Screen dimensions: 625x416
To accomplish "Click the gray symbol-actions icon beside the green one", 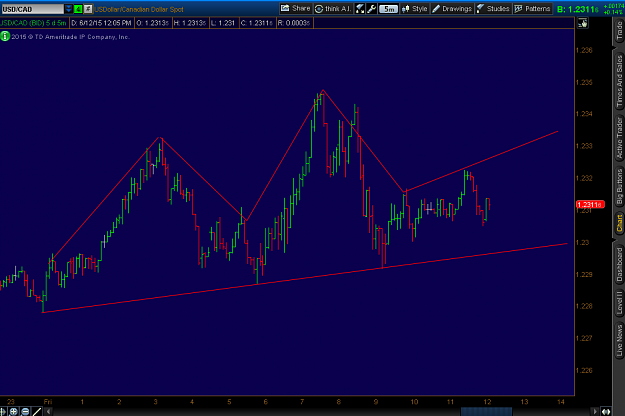I will (x=88, y=9).
